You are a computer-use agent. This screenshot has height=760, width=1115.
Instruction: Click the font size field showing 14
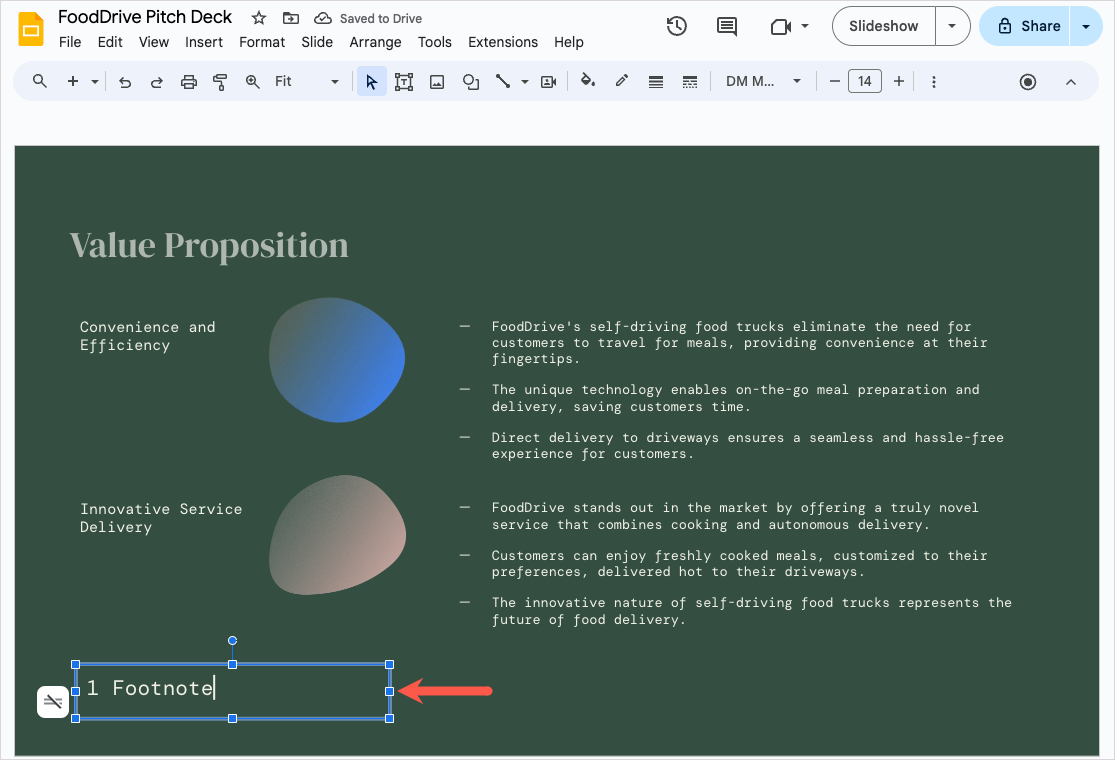point(865,82)
